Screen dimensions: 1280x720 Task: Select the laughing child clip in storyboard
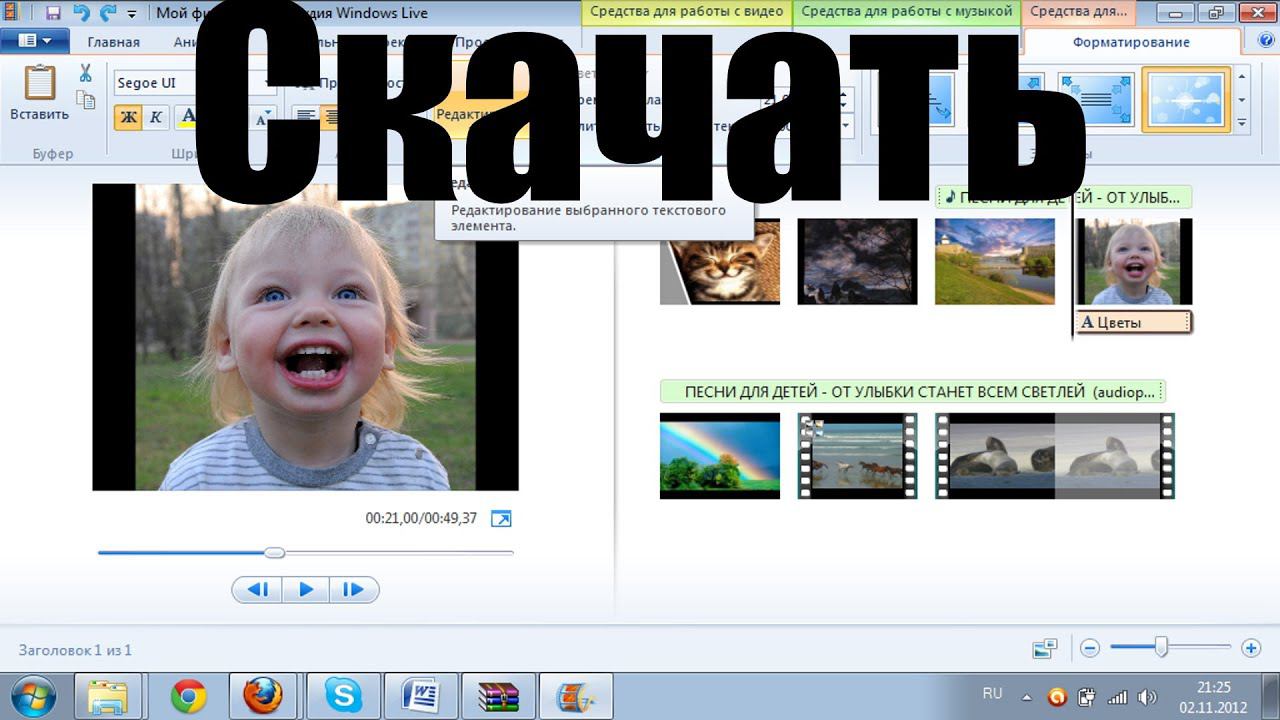[x=1133, y=261]
